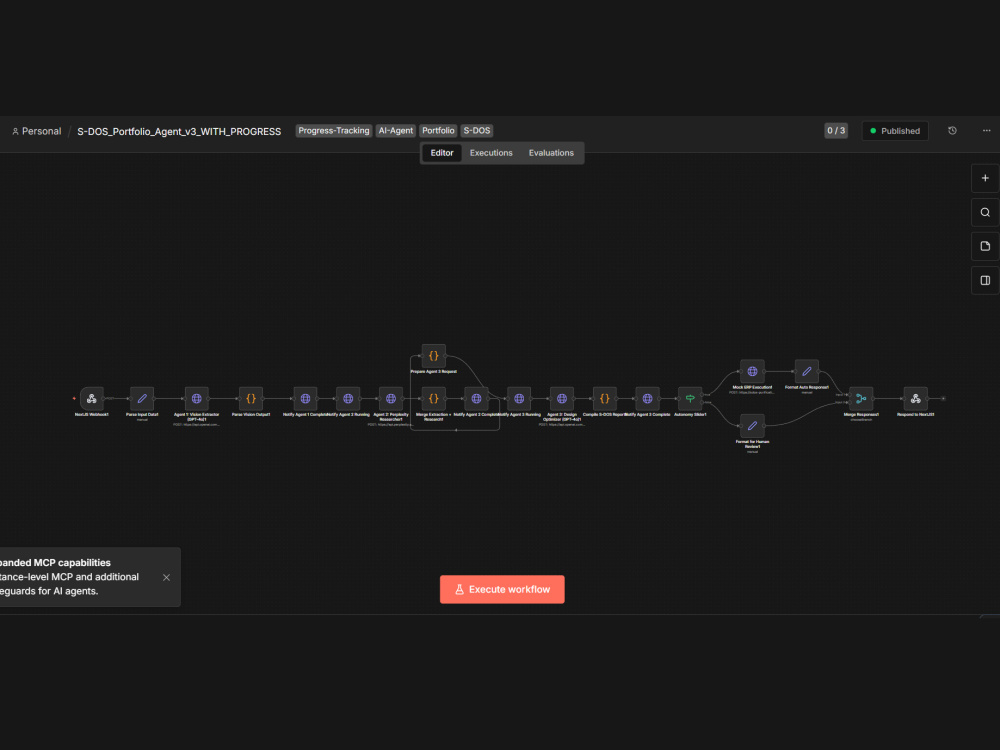This screenshot has height=750, width=1000.
Task: Open the Autonomy Slider1 IF node
Action: tap(690, 399)
